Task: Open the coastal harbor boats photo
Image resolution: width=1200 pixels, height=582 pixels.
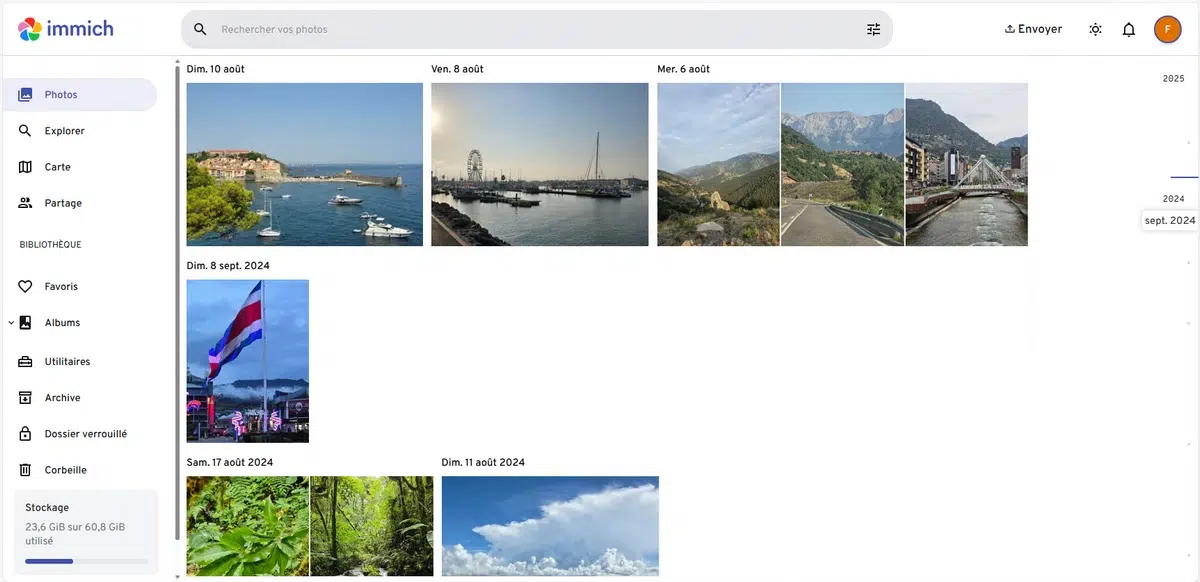Action: click(x=305, y=164)
